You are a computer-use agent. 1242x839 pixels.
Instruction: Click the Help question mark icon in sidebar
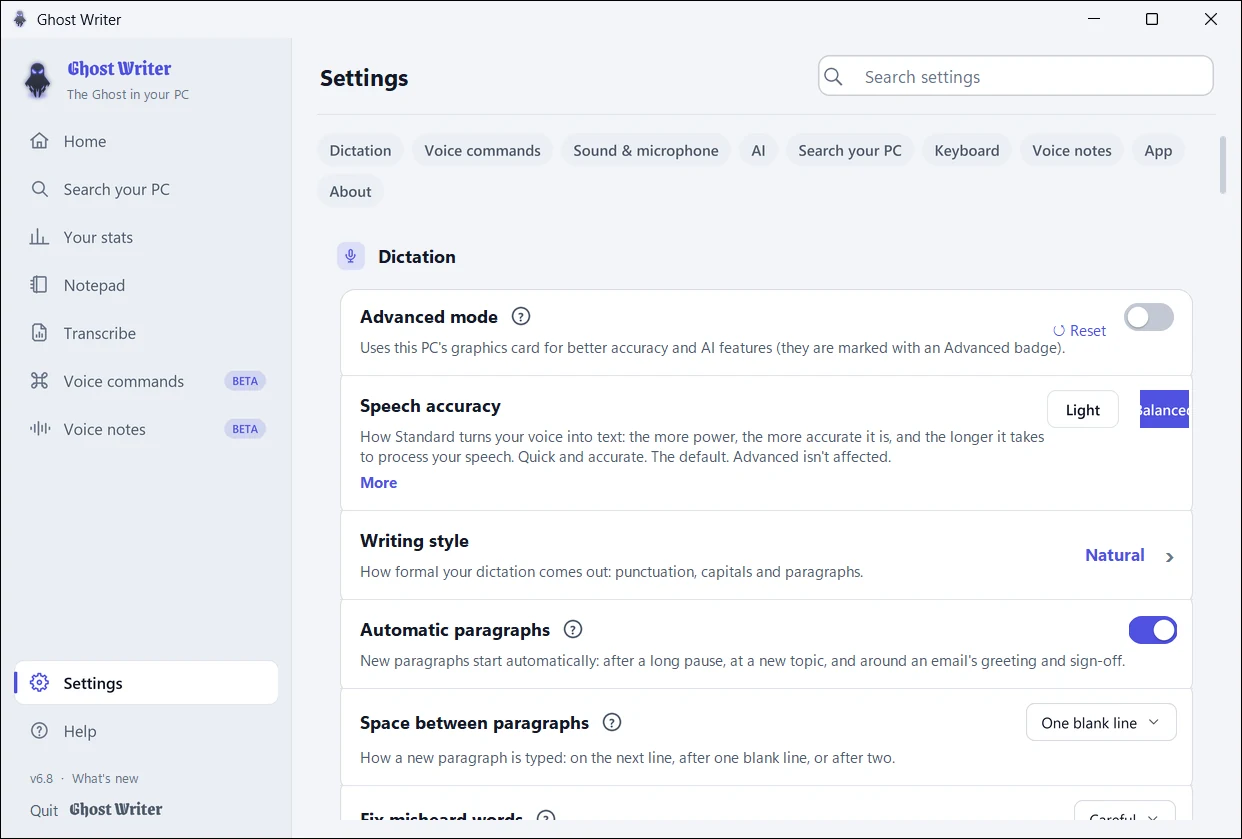click(39, 731)
